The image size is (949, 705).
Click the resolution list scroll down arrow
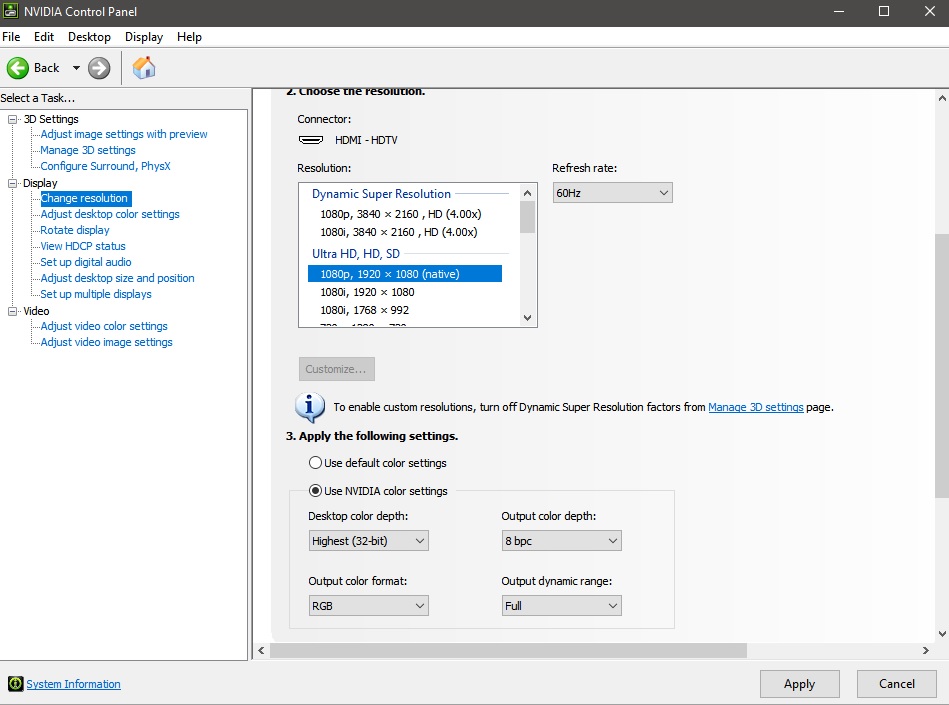[528, 318]
